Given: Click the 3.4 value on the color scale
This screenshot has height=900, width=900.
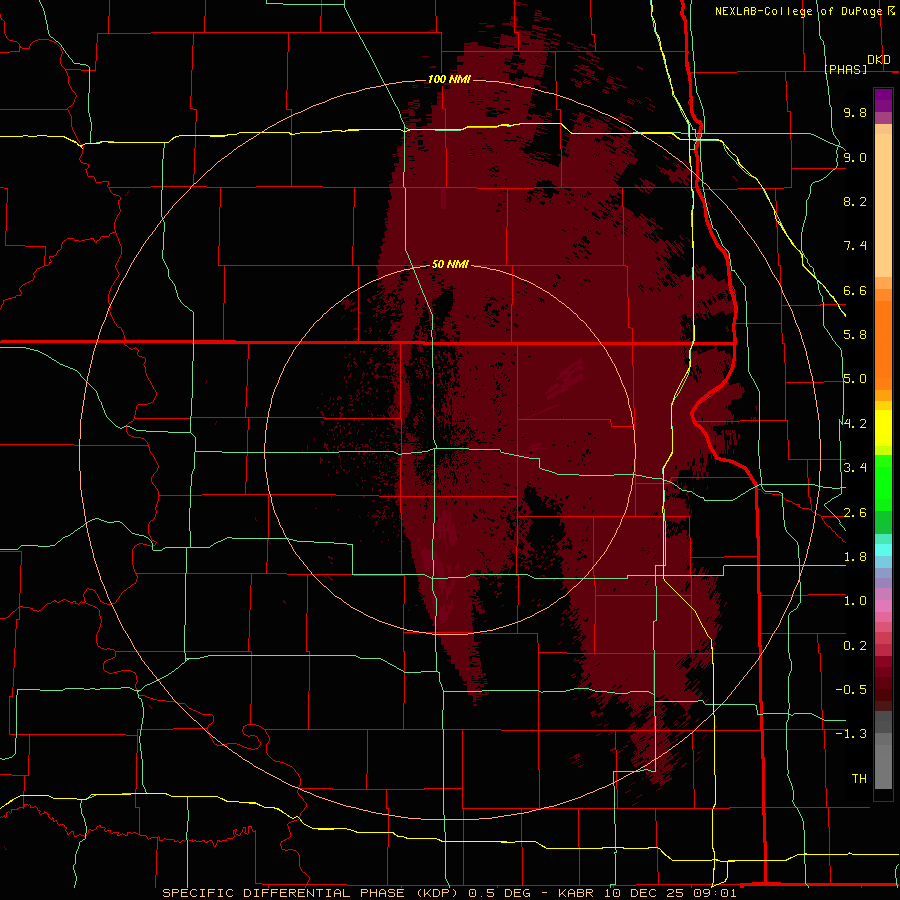Looking at the screenshot, I should [x=855, y=468].
